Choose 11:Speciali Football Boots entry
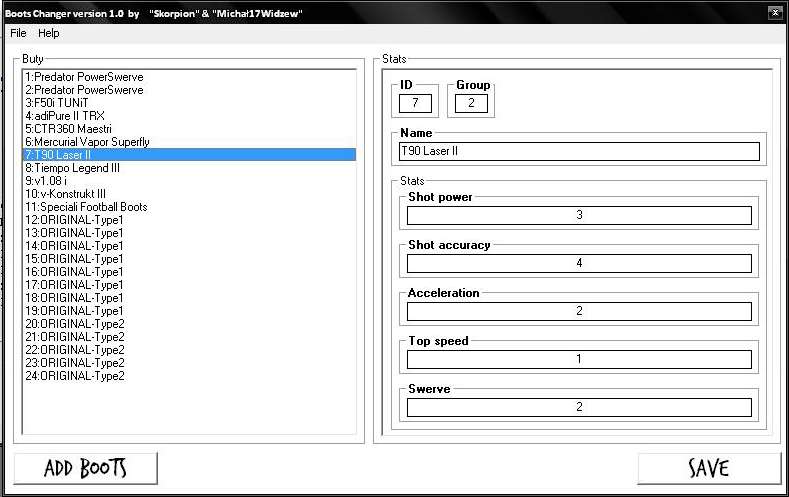The image size is (789, 497). point(86,207)
